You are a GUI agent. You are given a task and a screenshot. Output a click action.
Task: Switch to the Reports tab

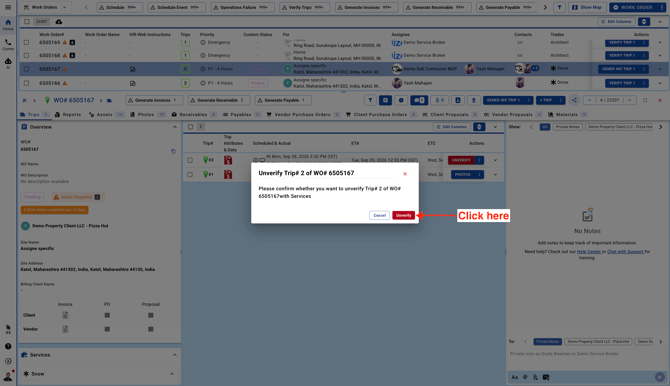pyautogui.click(x=68, y=115)
